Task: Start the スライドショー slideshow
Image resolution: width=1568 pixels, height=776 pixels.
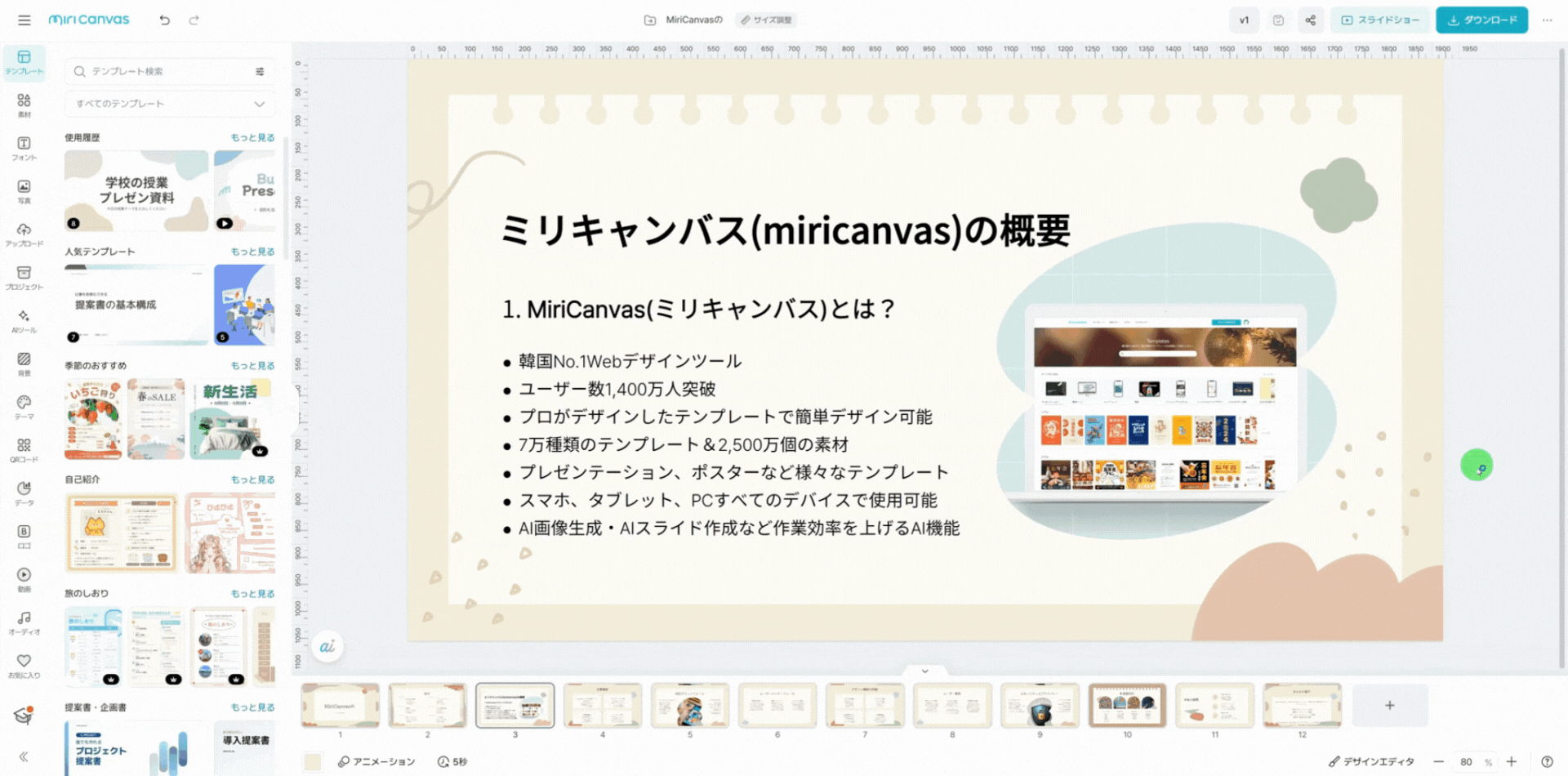Action: (x=1380, y=20)
